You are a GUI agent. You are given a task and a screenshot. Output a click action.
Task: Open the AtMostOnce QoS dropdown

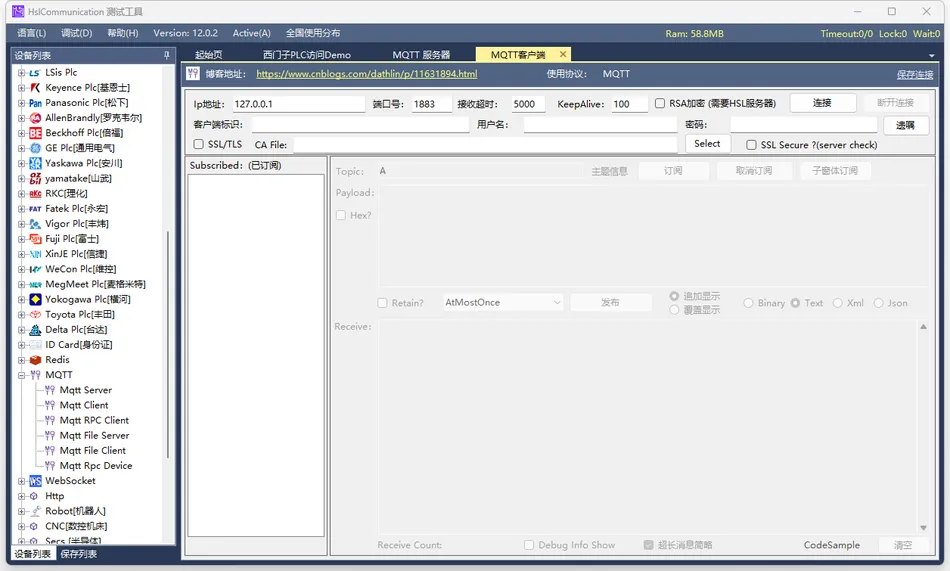coord(503,302)
